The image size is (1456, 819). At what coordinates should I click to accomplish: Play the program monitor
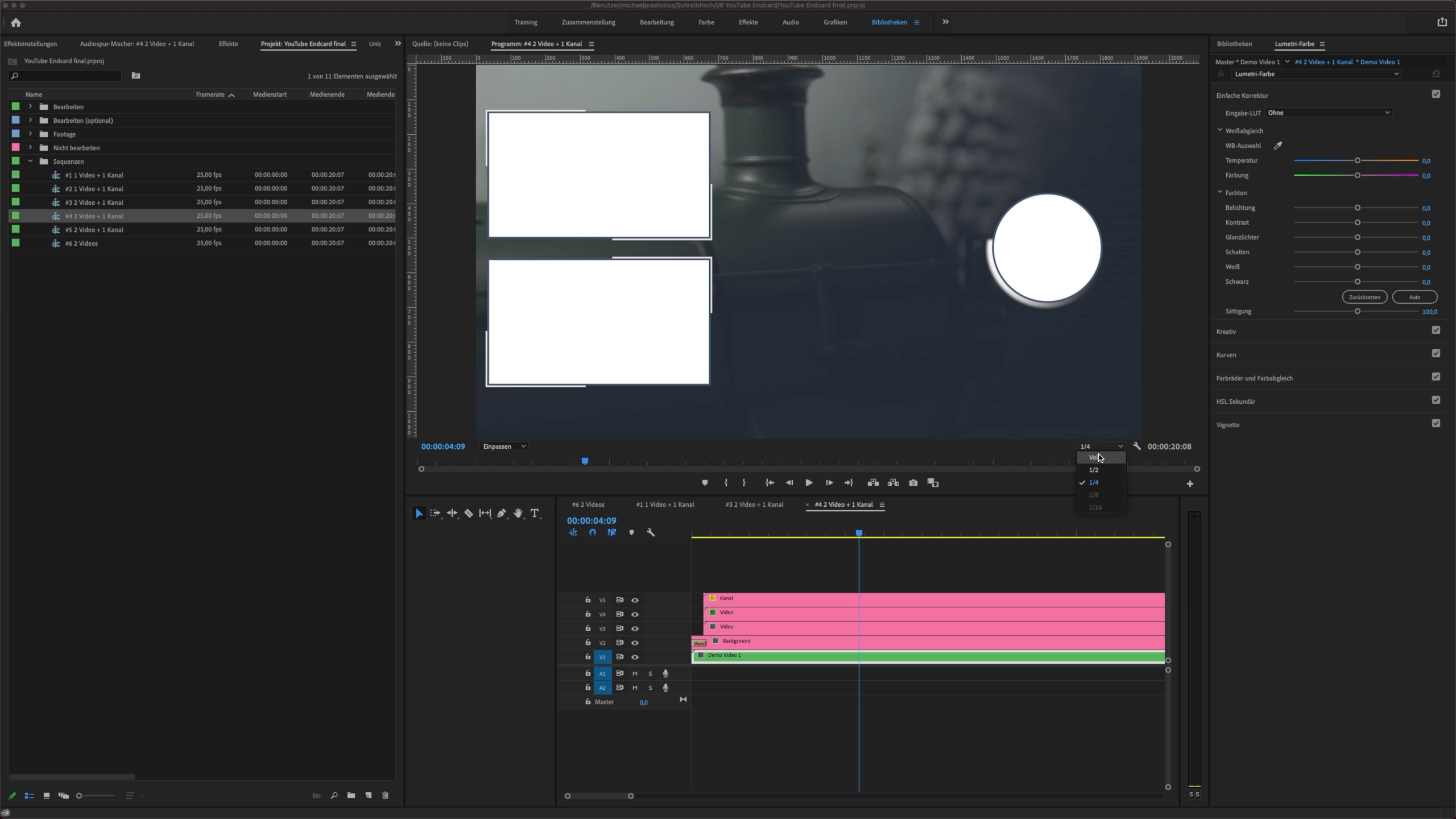pos(809,483)
